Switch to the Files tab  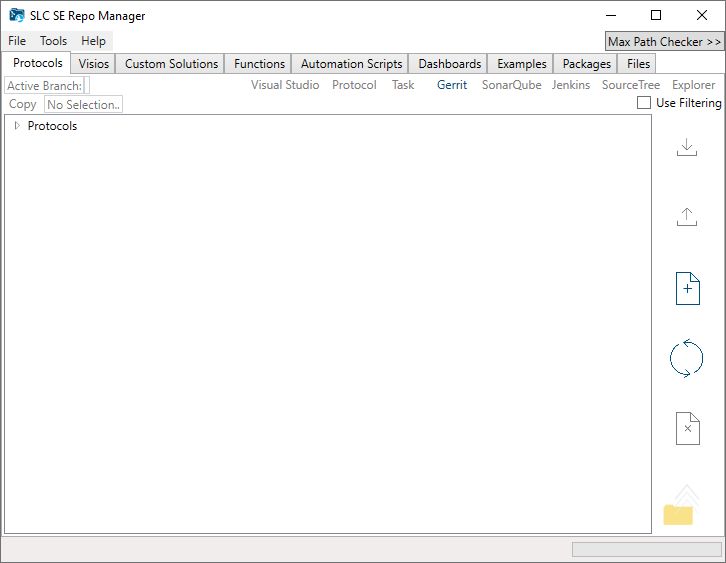638,63
